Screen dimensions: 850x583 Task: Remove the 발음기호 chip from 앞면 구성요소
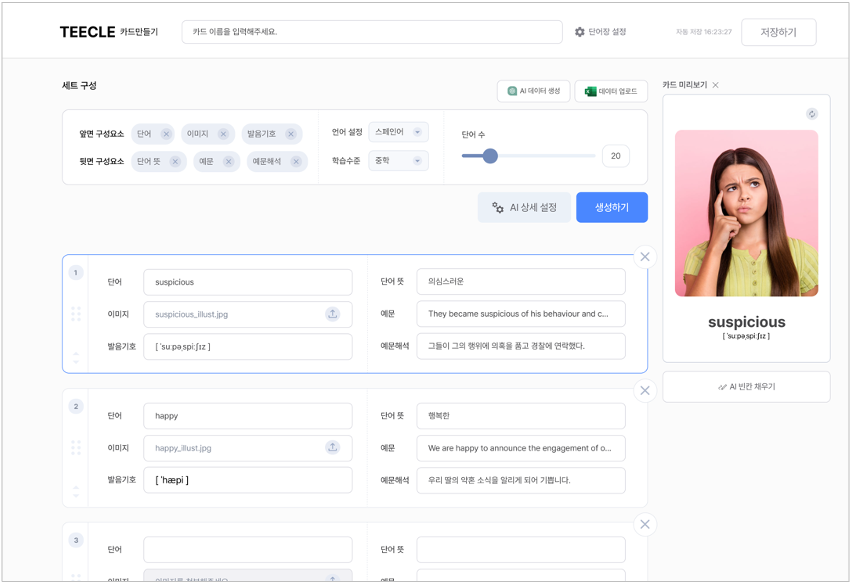pos(291,133)
